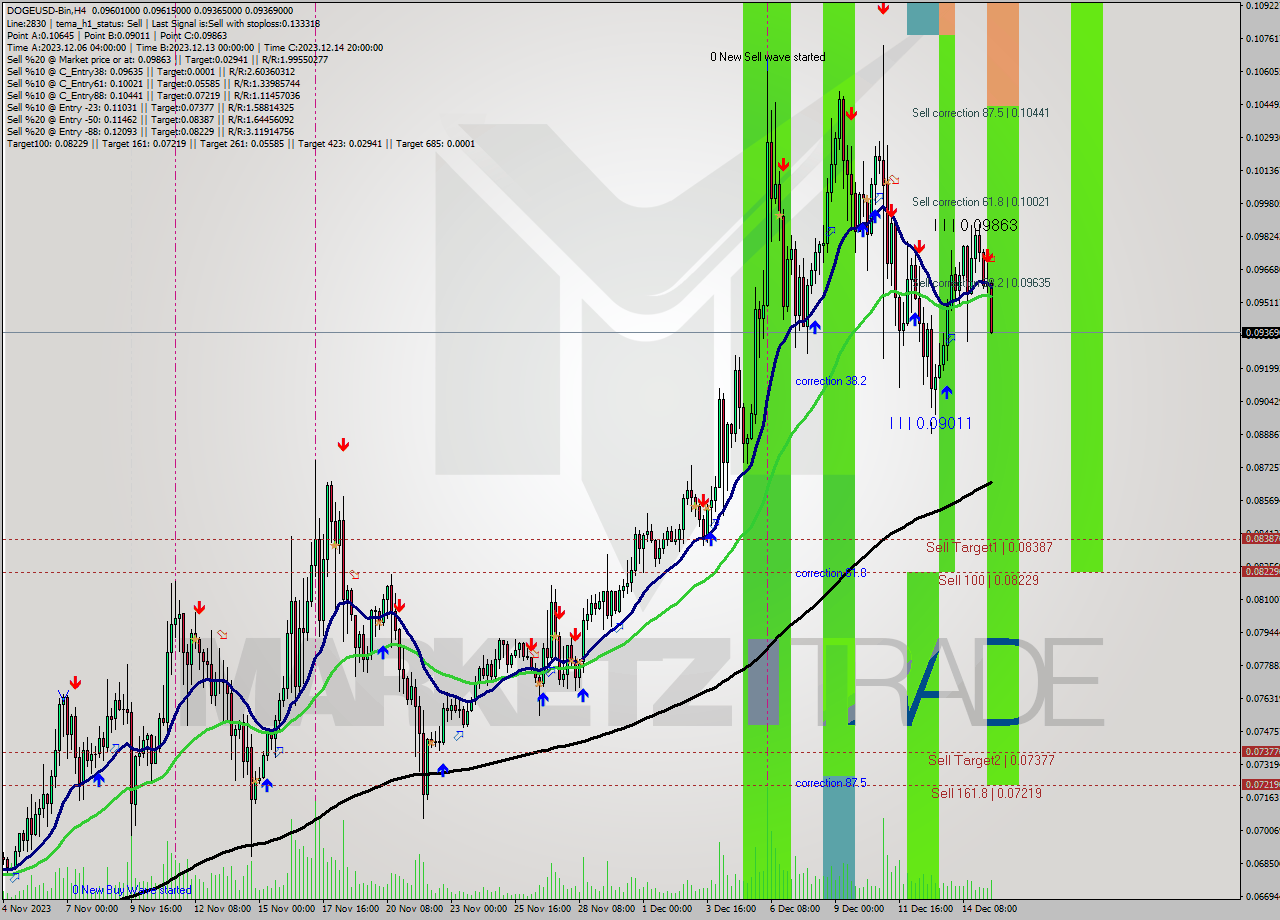Click the '20 Nov 08:00' time axis label
This screenshot has height=920, width=1280.
(414, 909)
